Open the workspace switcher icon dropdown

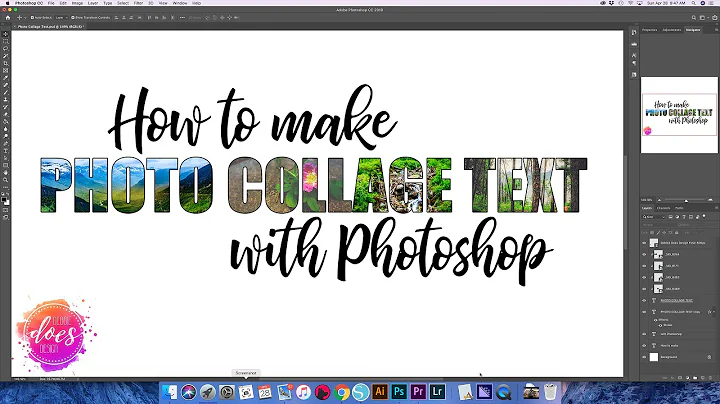coord(703,17)
